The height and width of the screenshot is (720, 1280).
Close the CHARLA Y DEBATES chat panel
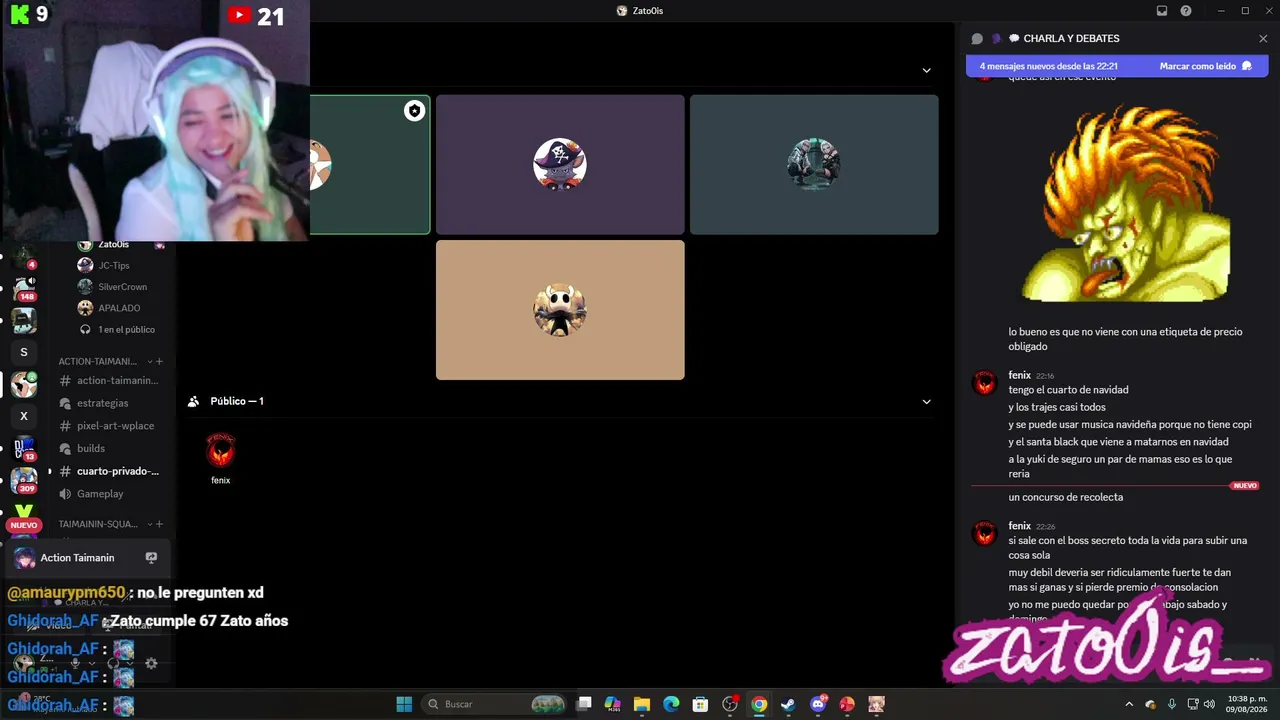[x=1263, y=39]
